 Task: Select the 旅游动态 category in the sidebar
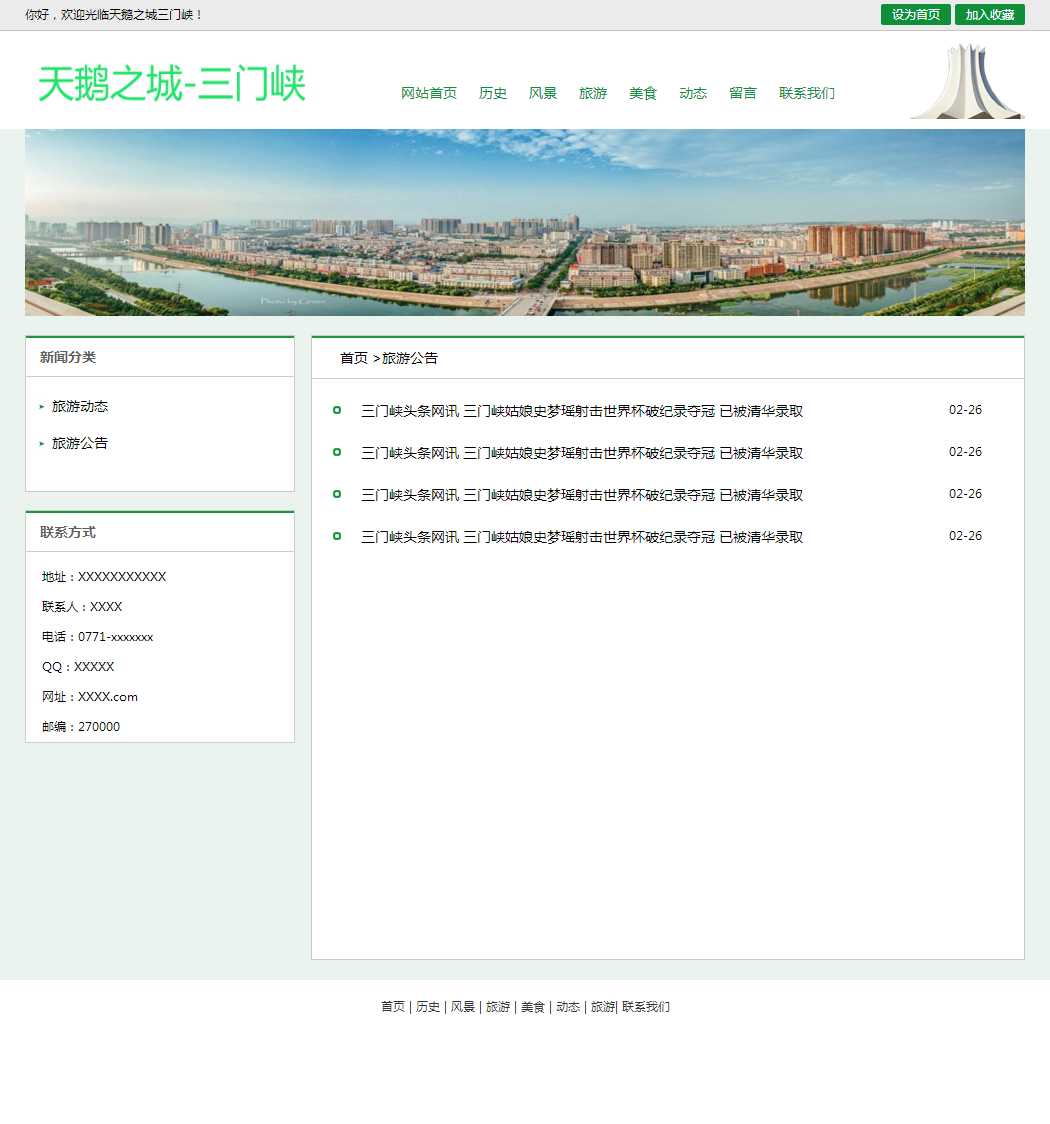pos(80,407)
